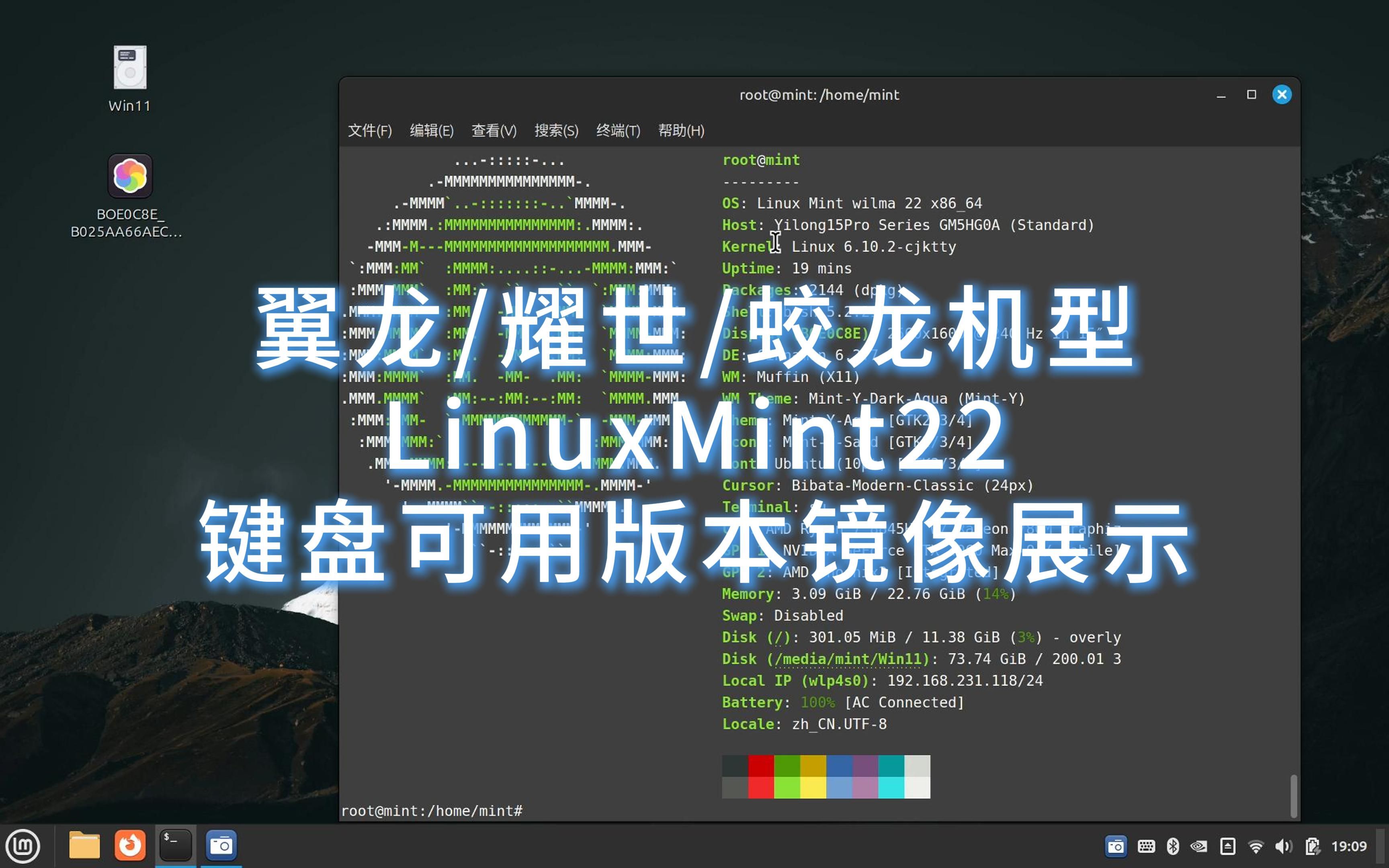The image size is (1389, 868).
Task: Open the screenshot tool window in the taskbar
Action: click(x=221, y=845)
